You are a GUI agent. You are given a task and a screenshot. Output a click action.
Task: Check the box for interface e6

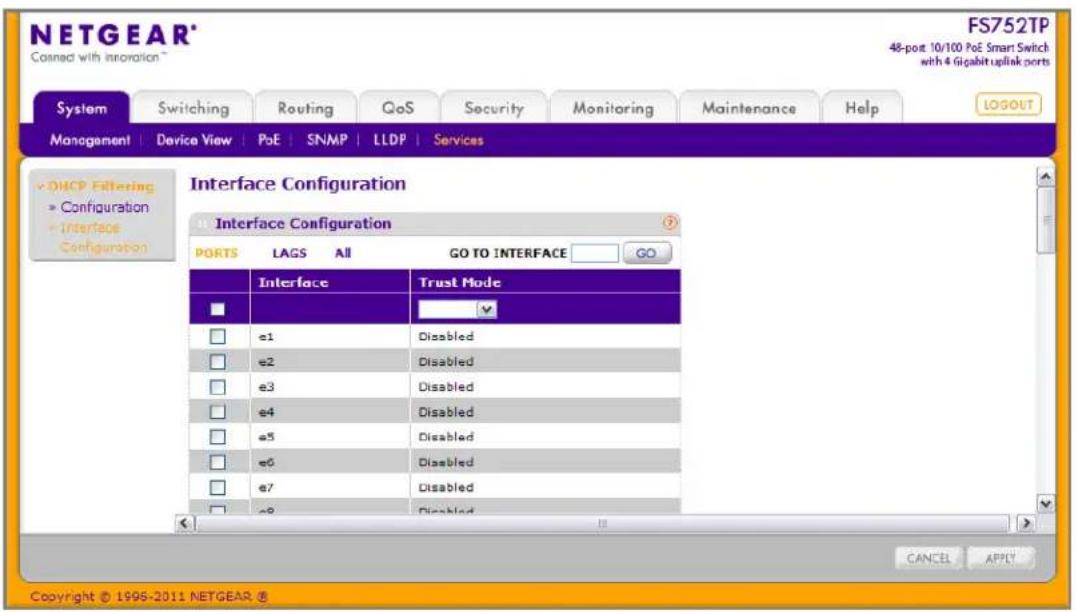[218, 462]
